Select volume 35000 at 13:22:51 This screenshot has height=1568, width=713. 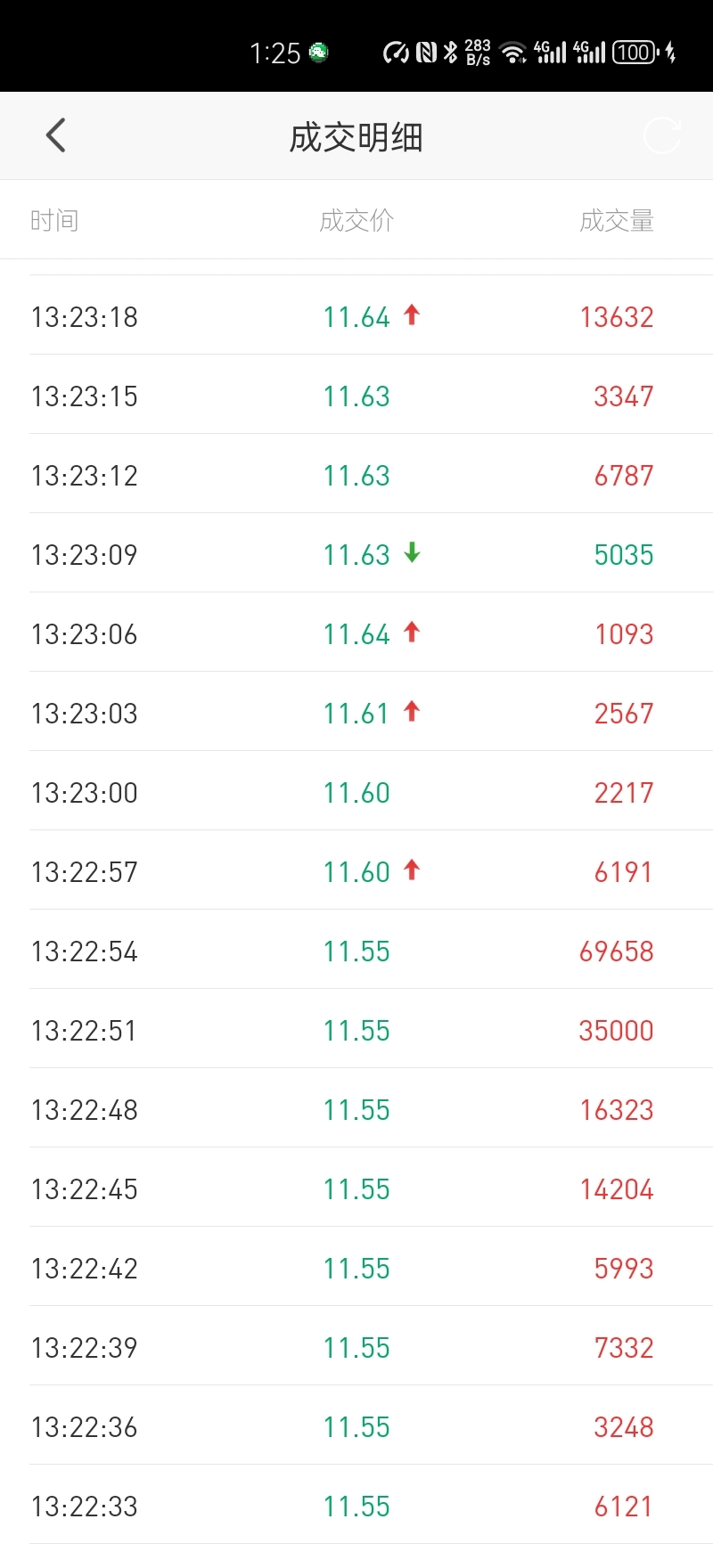pos(617,1031)
